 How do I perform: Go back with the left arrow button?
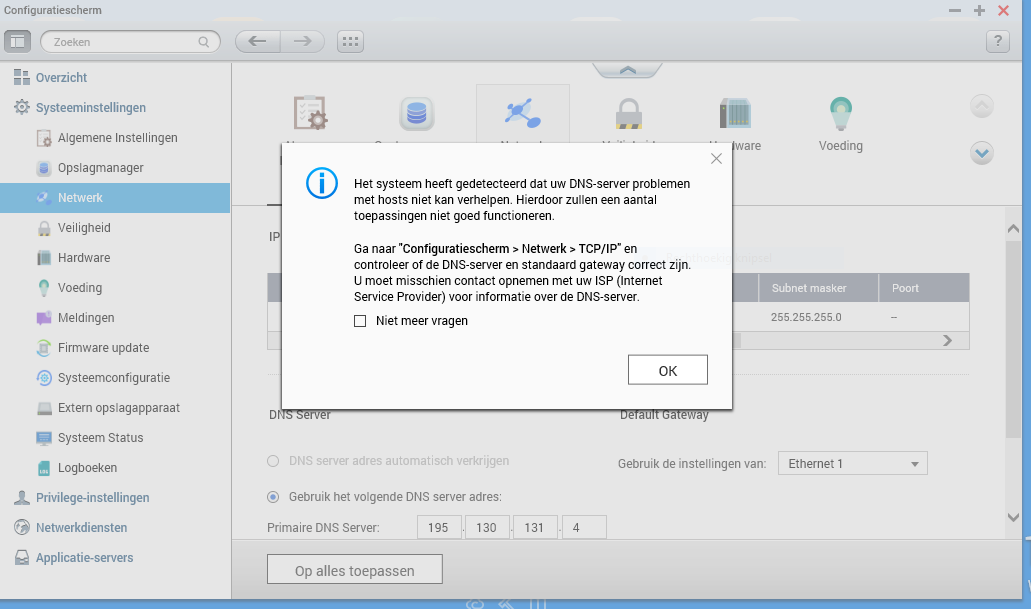pos(257,42)
